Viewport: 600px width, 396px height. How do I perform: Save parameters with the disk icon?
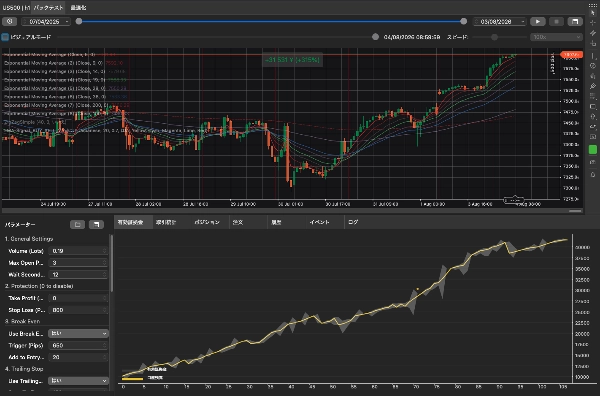(x=96, y=225)
